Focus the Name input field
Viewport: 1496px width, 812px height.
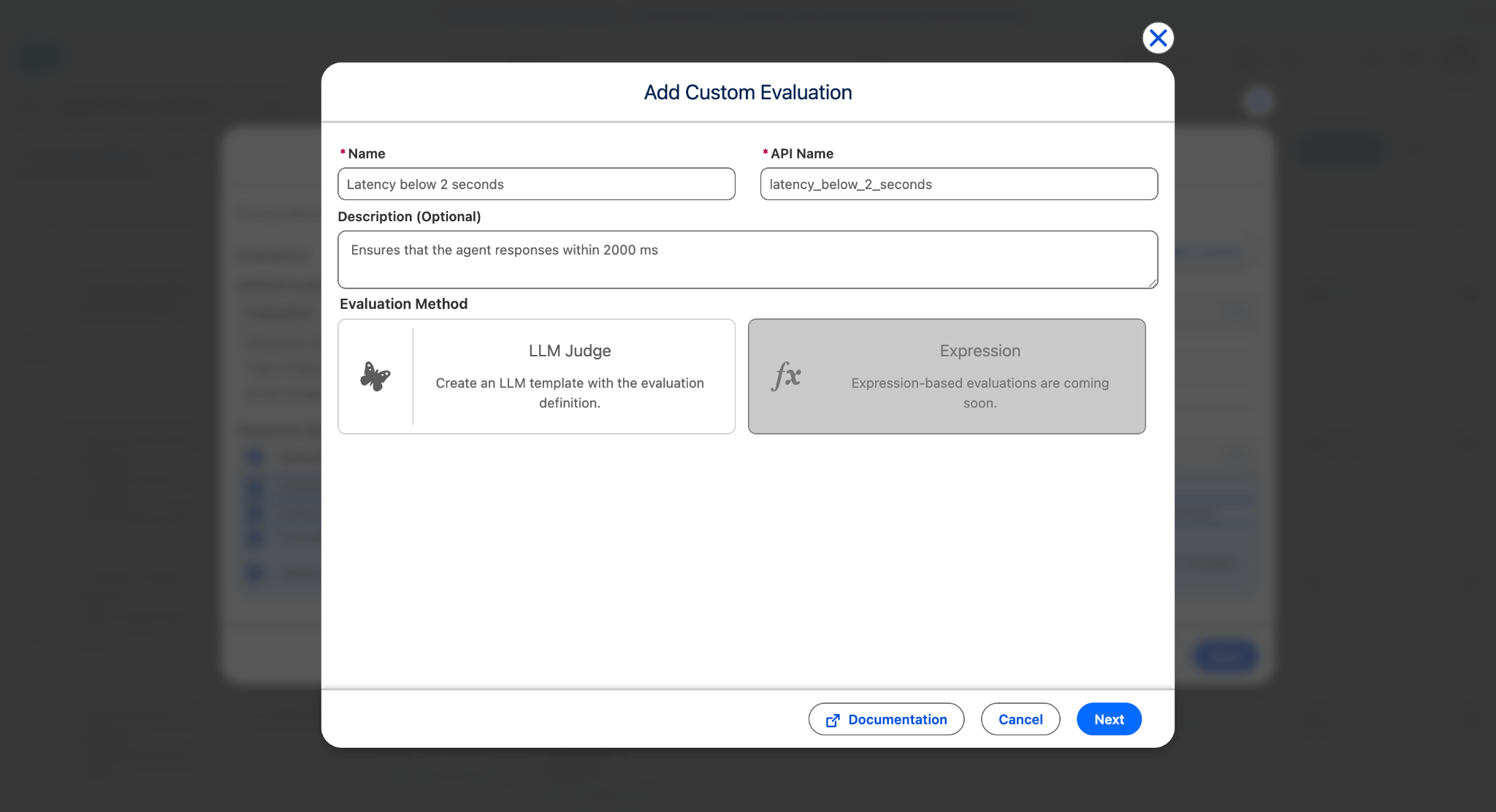tap(536, 184)
